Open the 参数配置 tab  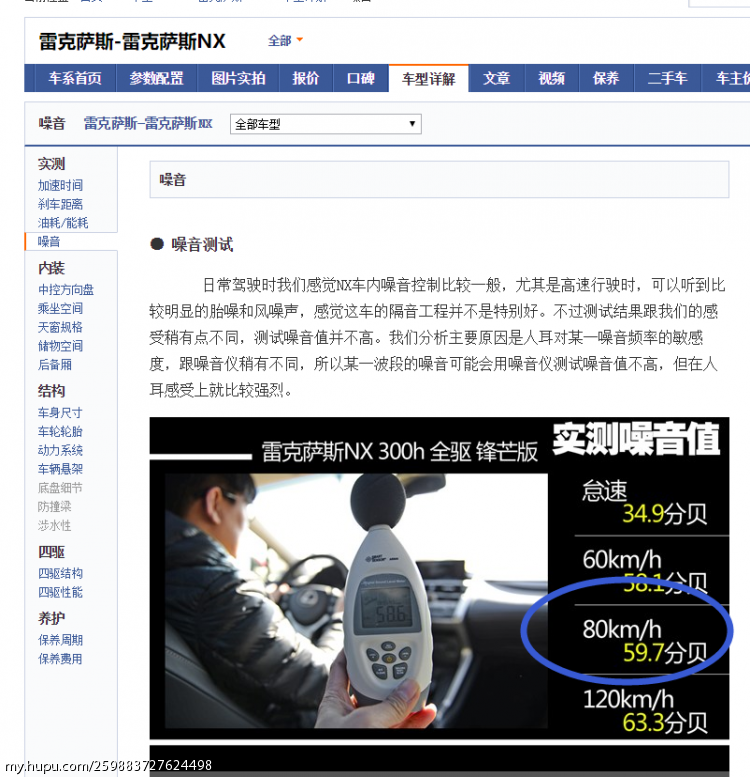[x=157, y=78]
